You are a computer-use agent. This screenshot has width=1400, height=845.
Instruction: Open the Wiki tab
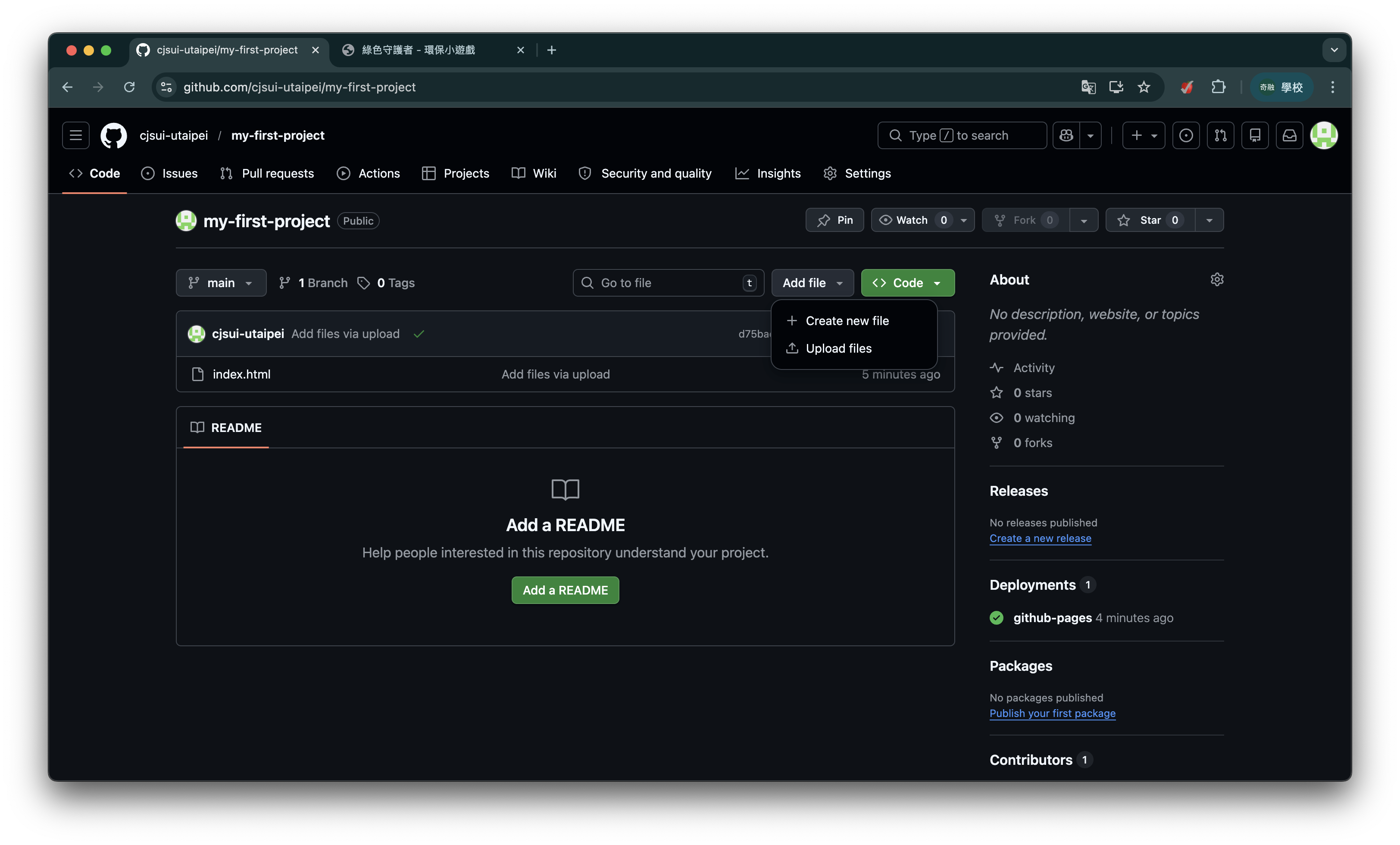coord(534,173)
